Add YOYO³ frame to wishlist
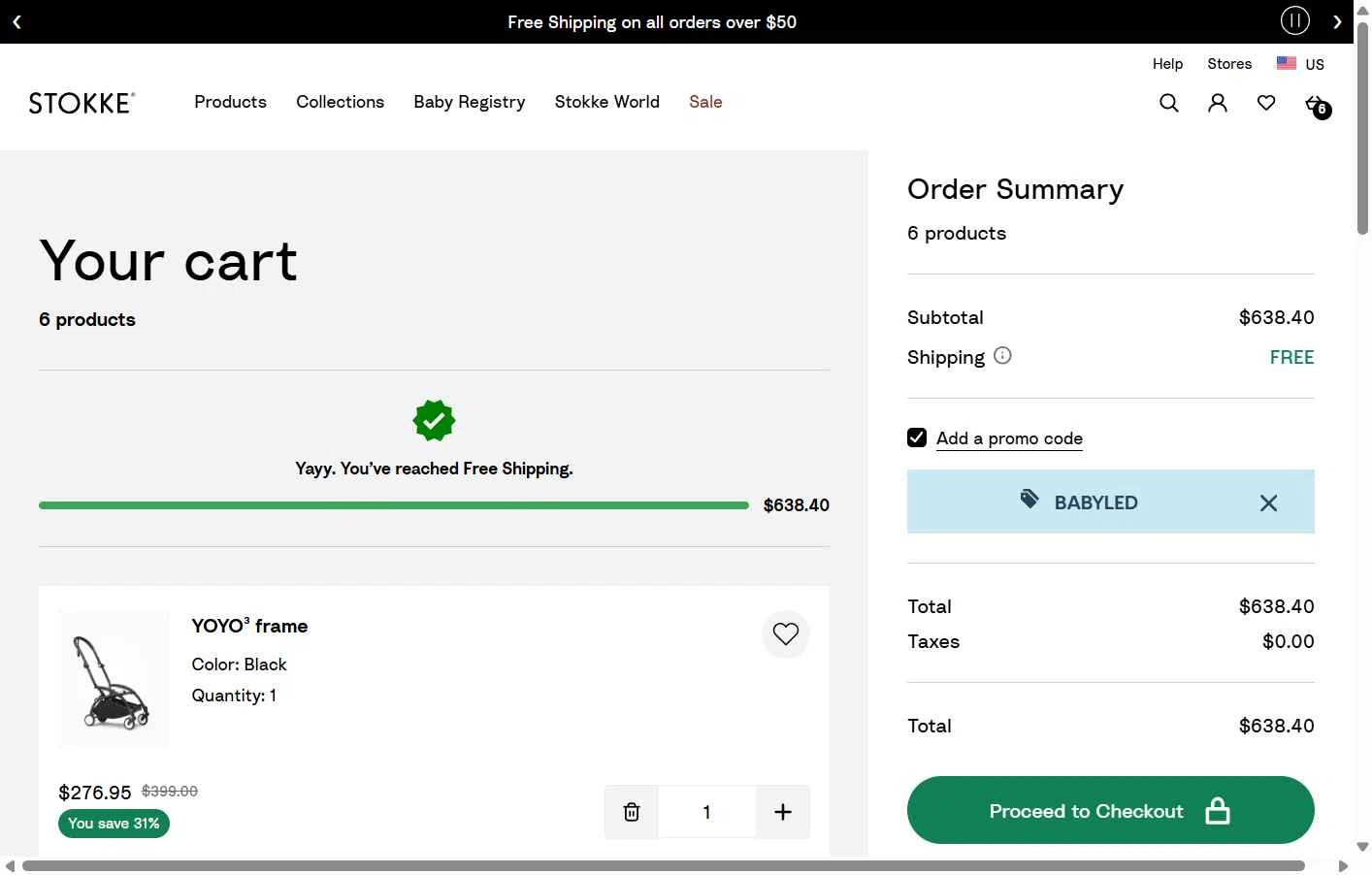The height and width of the screenshot is (875, 1372). (x=786, y=634)
